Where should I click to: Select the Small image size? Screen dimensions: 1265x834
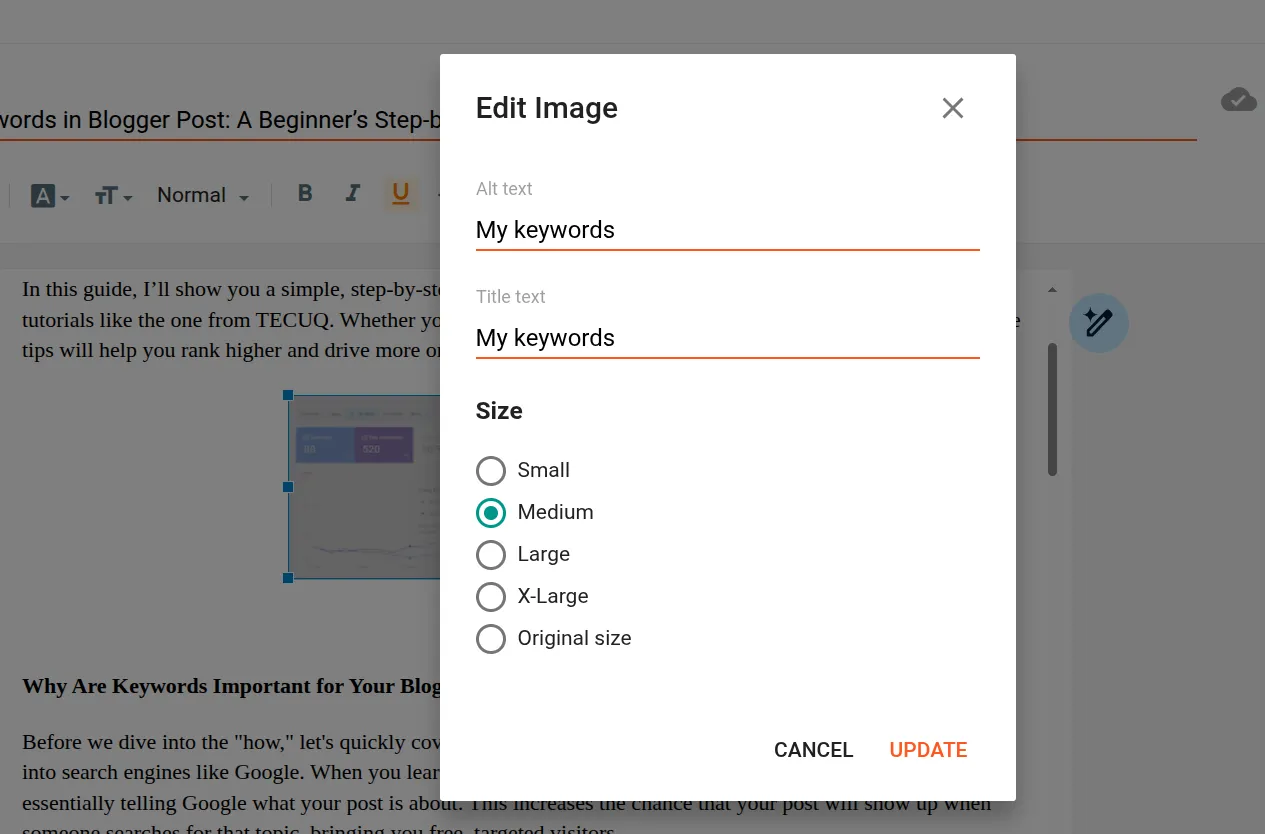click(491, 470)
